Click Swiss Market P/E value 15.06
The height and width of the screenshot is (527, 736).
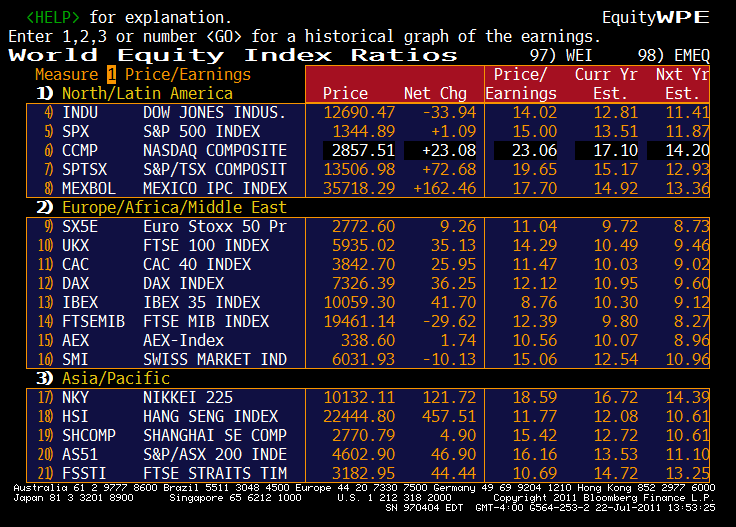535,359
